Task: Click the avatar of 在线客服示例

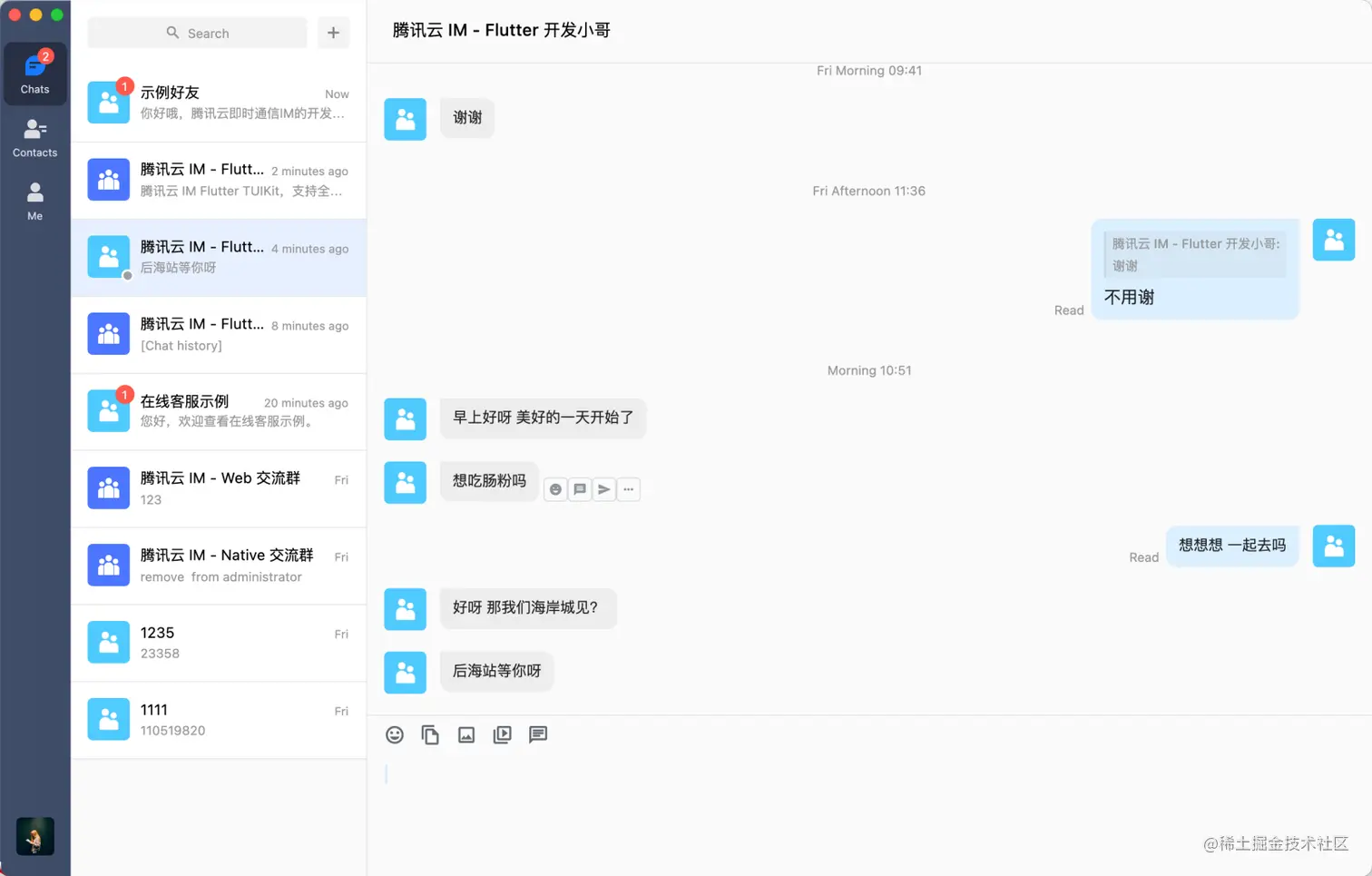Action: [108, 410]
